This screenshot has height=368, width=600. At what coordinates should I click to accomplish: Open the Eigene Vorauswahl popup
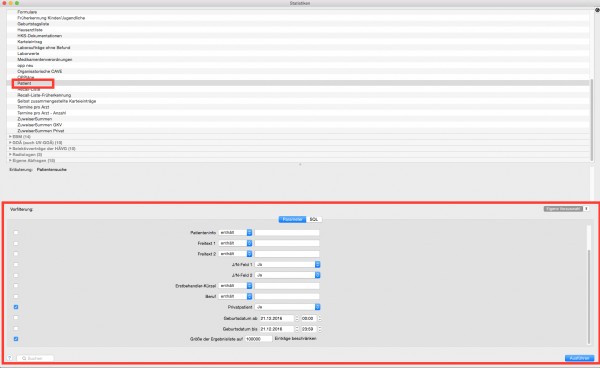pyautogui.click(x=566, y=209)
